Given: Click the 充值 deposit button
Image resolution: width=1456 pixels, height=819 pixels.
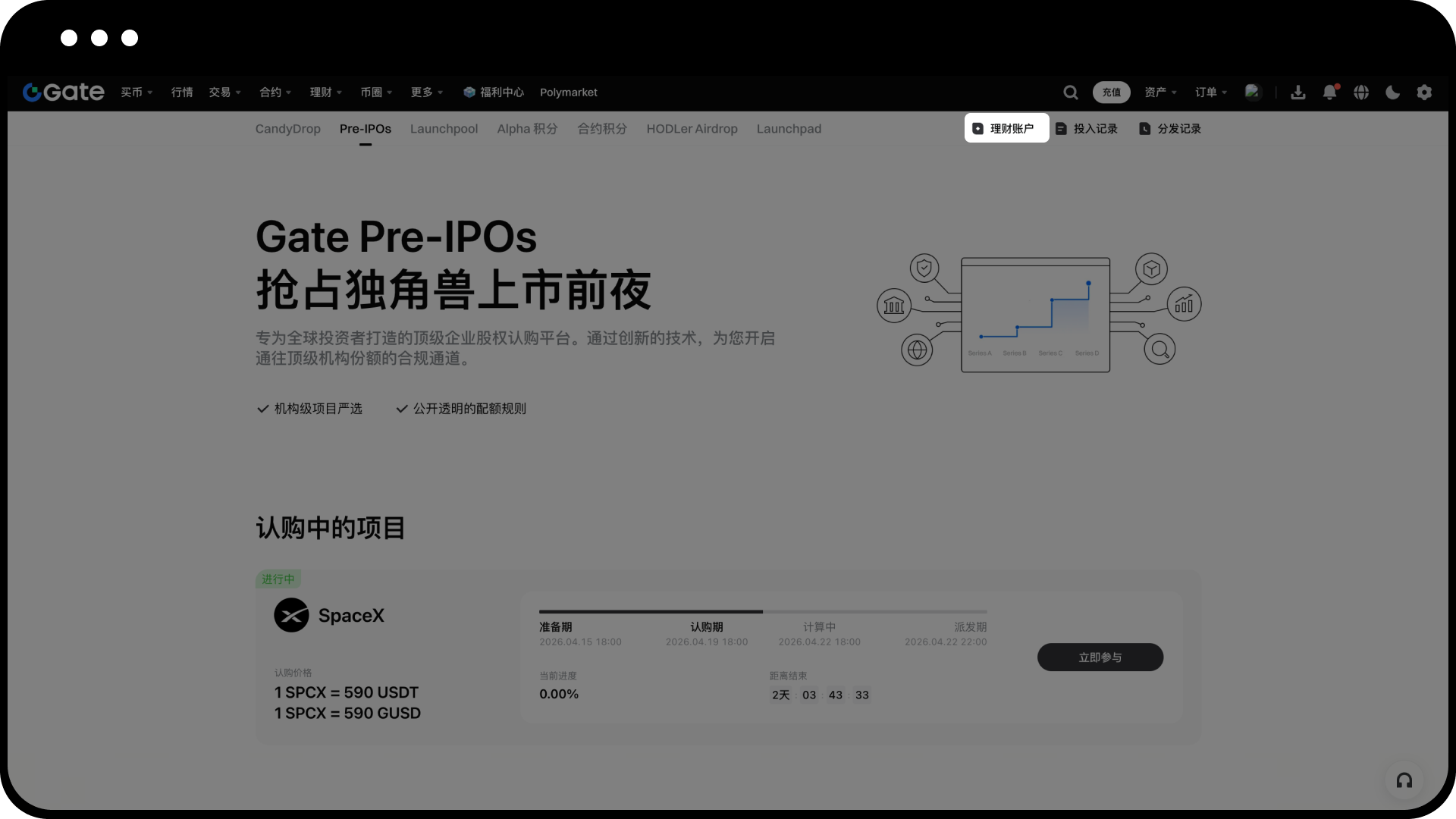Looking at the screenshot, I should (x=1111, y=93).
